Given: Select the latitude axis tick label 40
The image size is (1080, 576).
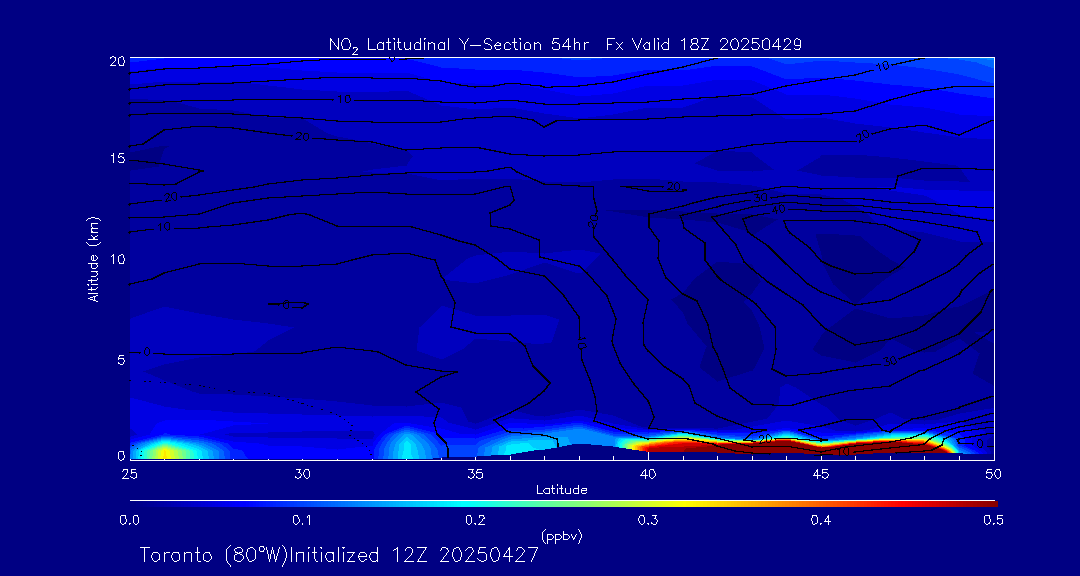Looking at the screenshot, I should tap(648, 474).
